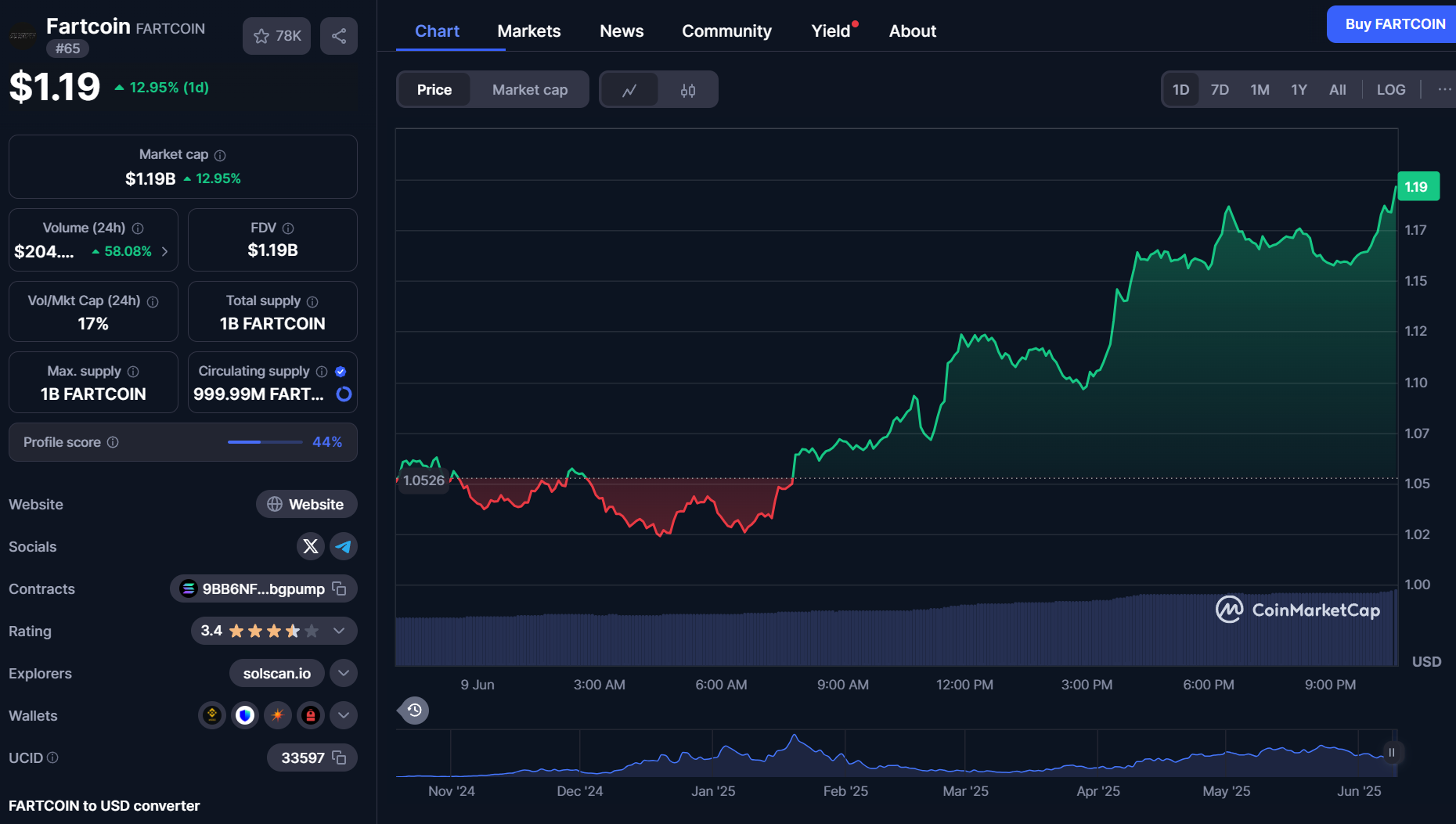
Task: Open Profile score info icon
Action: [x=113, y=442]
